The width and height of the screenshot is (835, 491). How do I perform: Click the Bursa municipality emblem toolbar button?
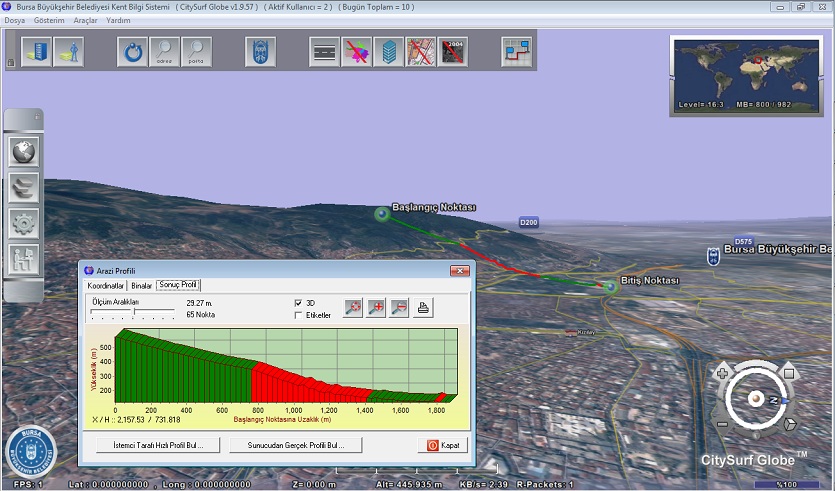(x=260, y=52)
